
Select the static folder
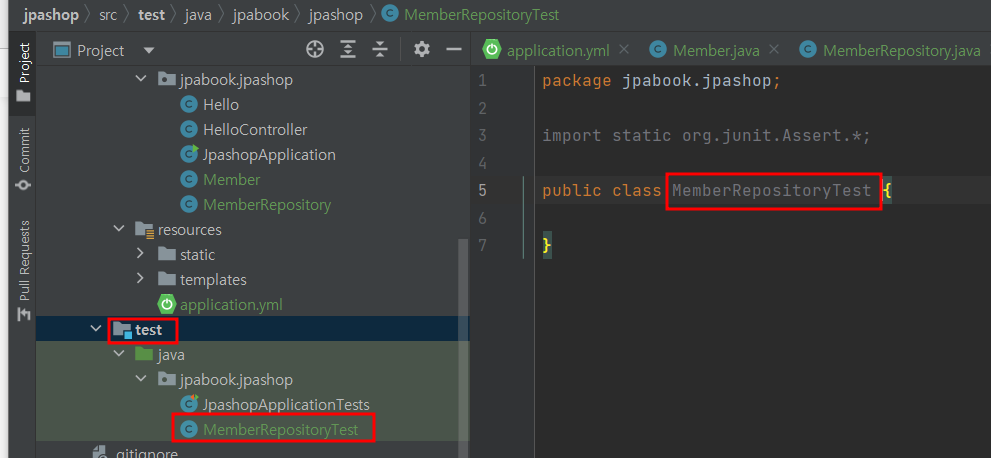click(197, 255)
